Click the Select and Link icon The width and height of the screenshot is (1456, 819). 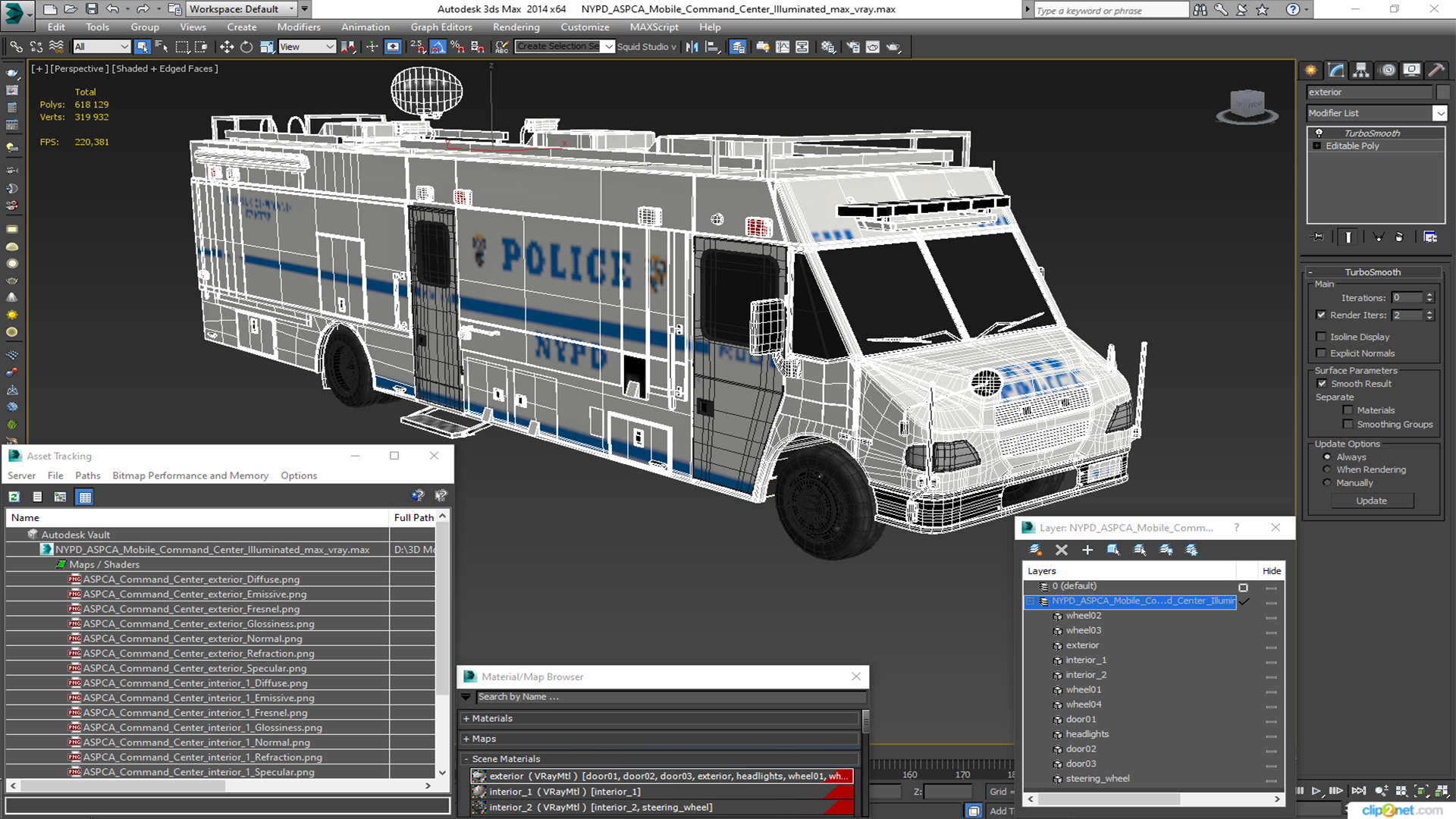point(16,47)
